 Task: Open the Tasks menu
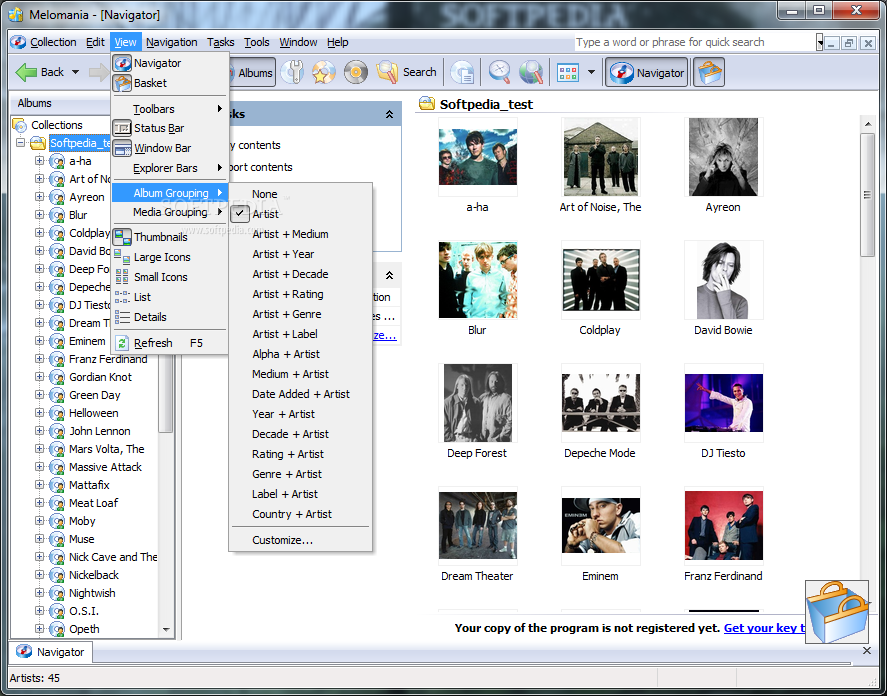coord(221,42)
